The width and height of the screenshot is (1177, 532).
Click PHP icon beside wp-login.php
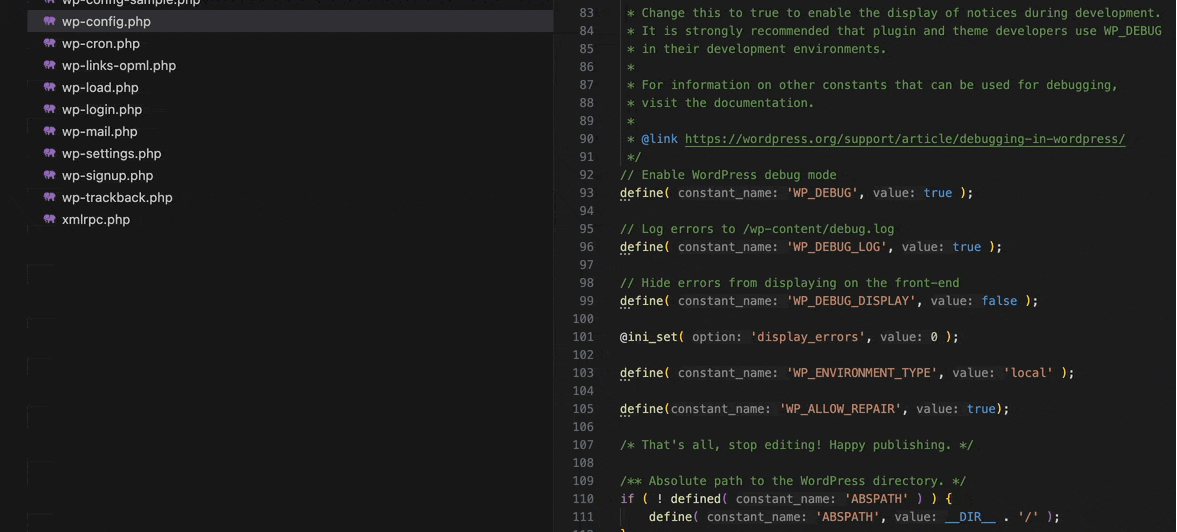[x=50, y=110]
